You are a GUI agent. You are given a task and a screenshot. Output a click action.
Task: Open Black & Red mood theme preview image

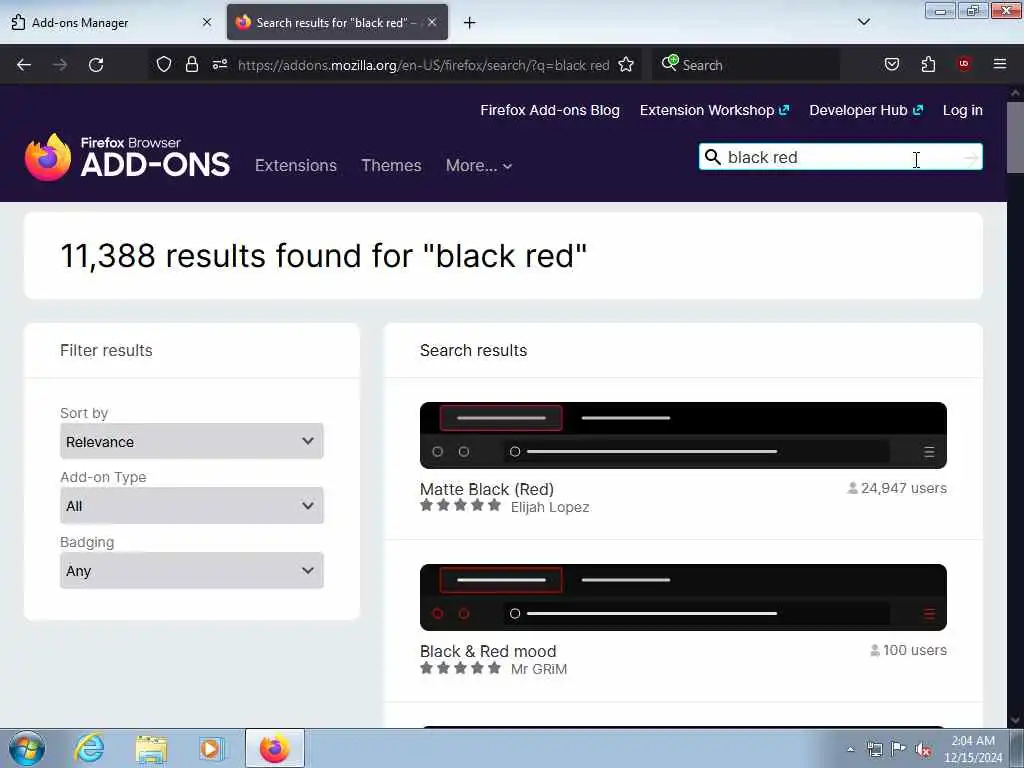[683, 598]
